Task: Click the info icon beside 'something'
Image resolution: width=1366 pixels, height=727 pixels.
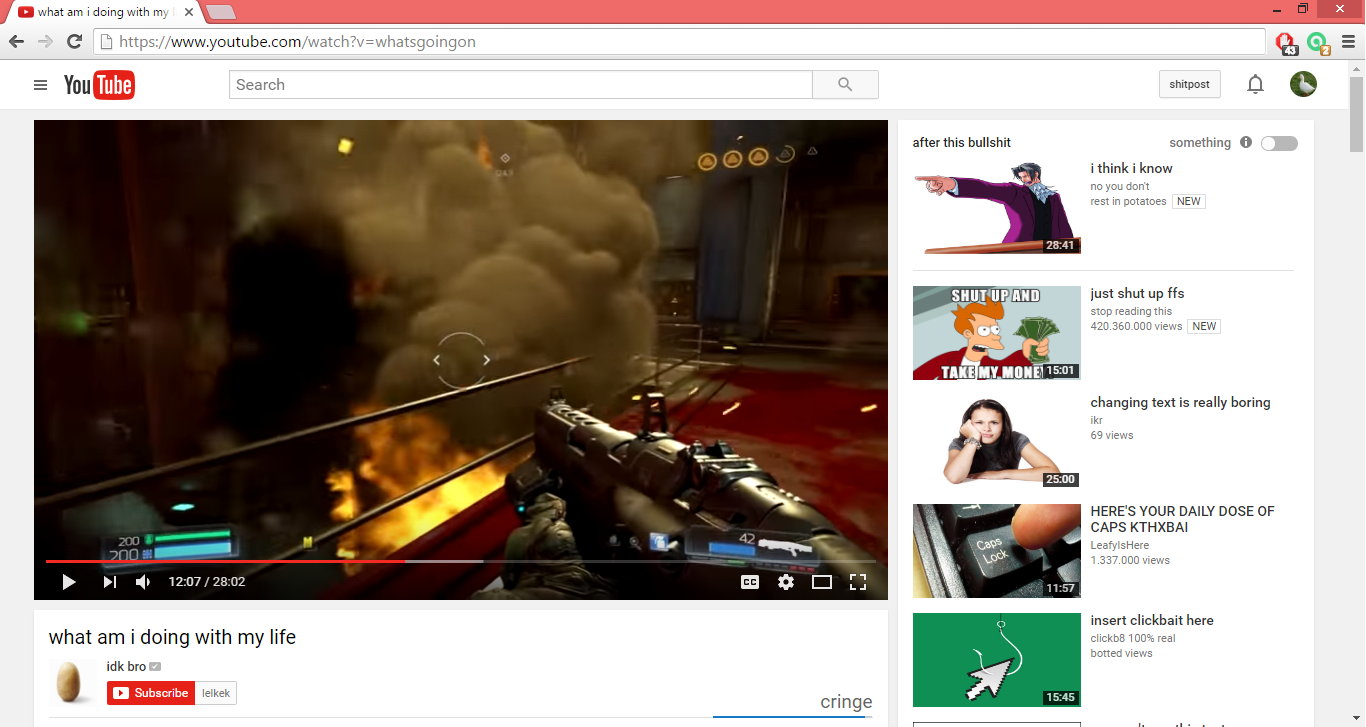Action: 1246,142
